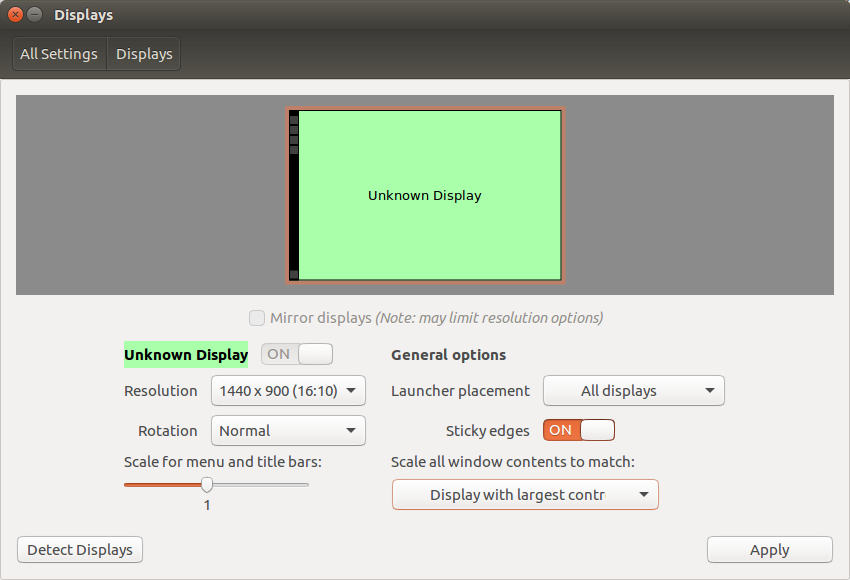The height and width of the screenshot is (580, 850).
Task: Turn off Sticky edges switch
Action: pyautogui.click(x=579, y=430)
